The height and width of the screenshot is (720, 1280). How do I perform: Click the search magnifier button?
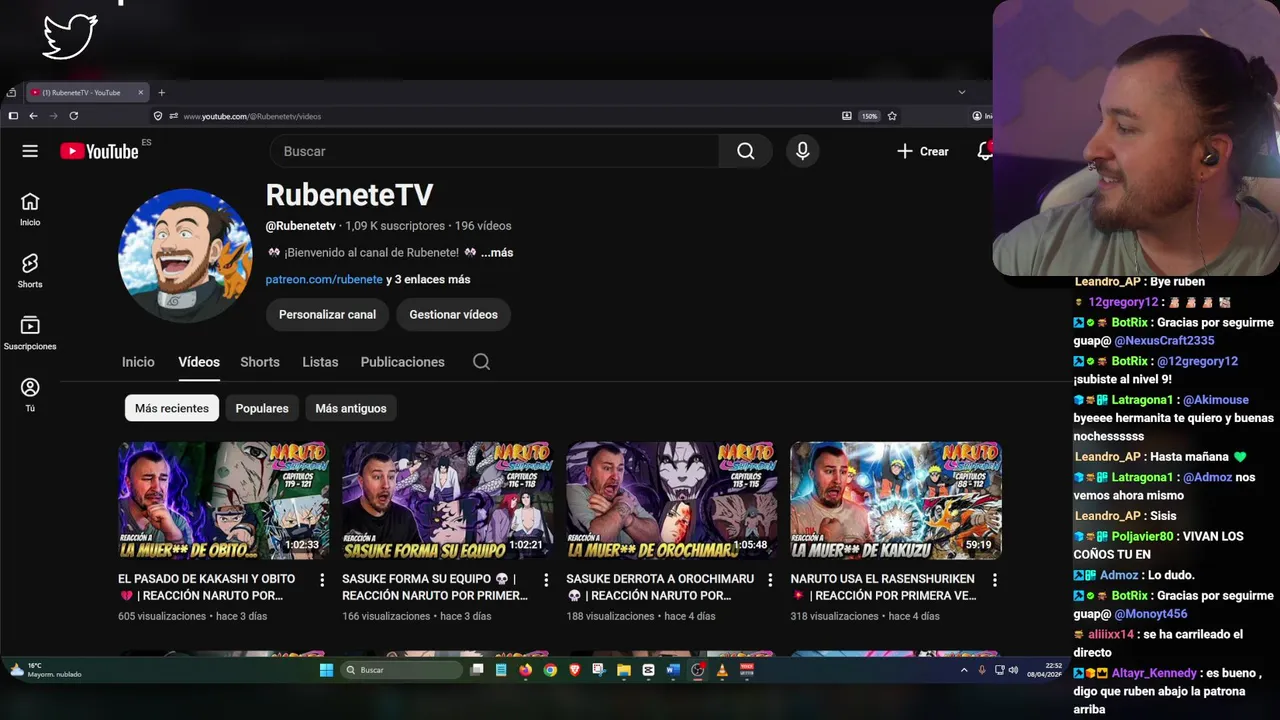[745, 151]
